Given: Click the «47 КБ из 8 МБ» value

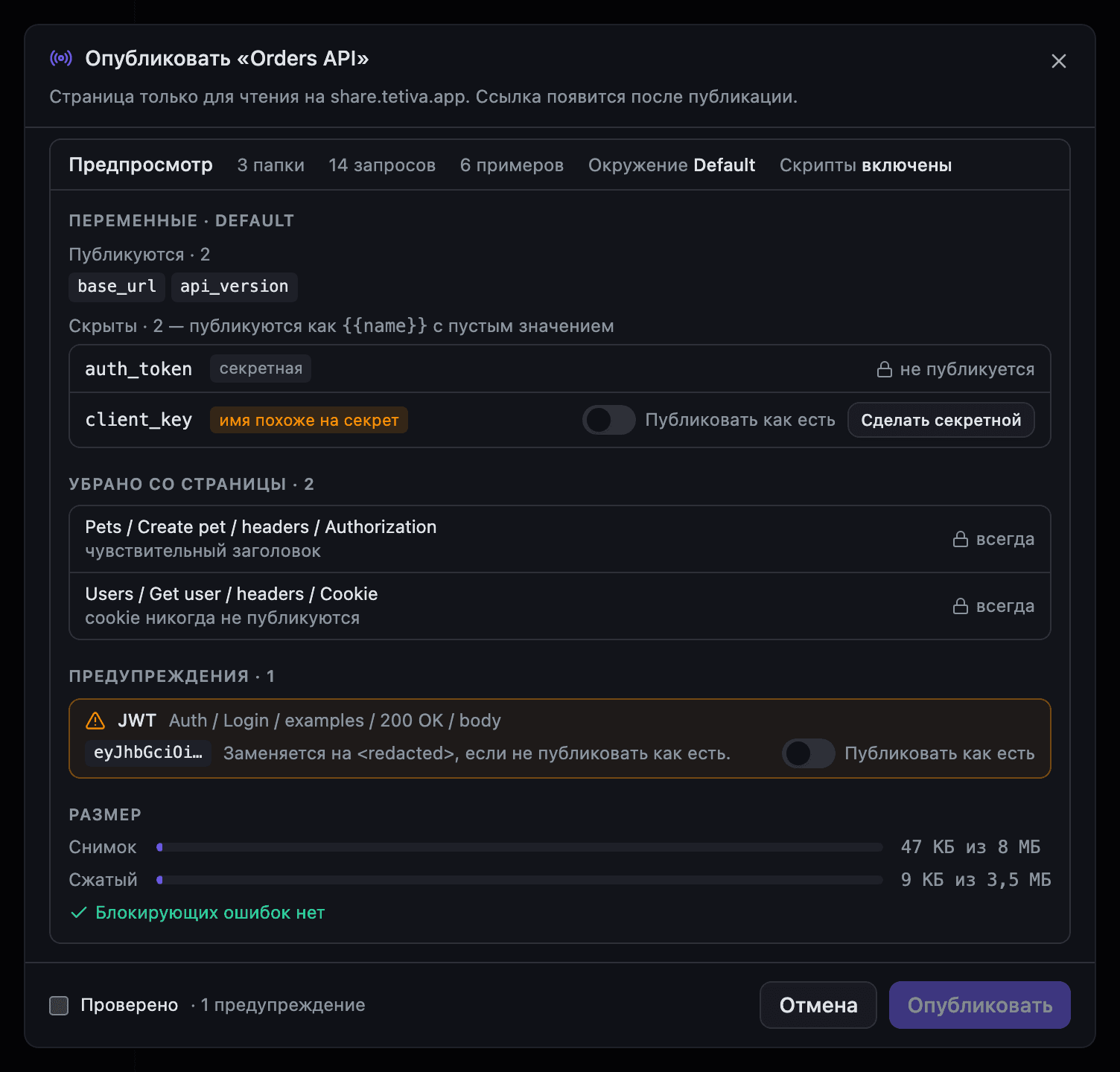Looking at the screenshot, I should pos(970,847).
